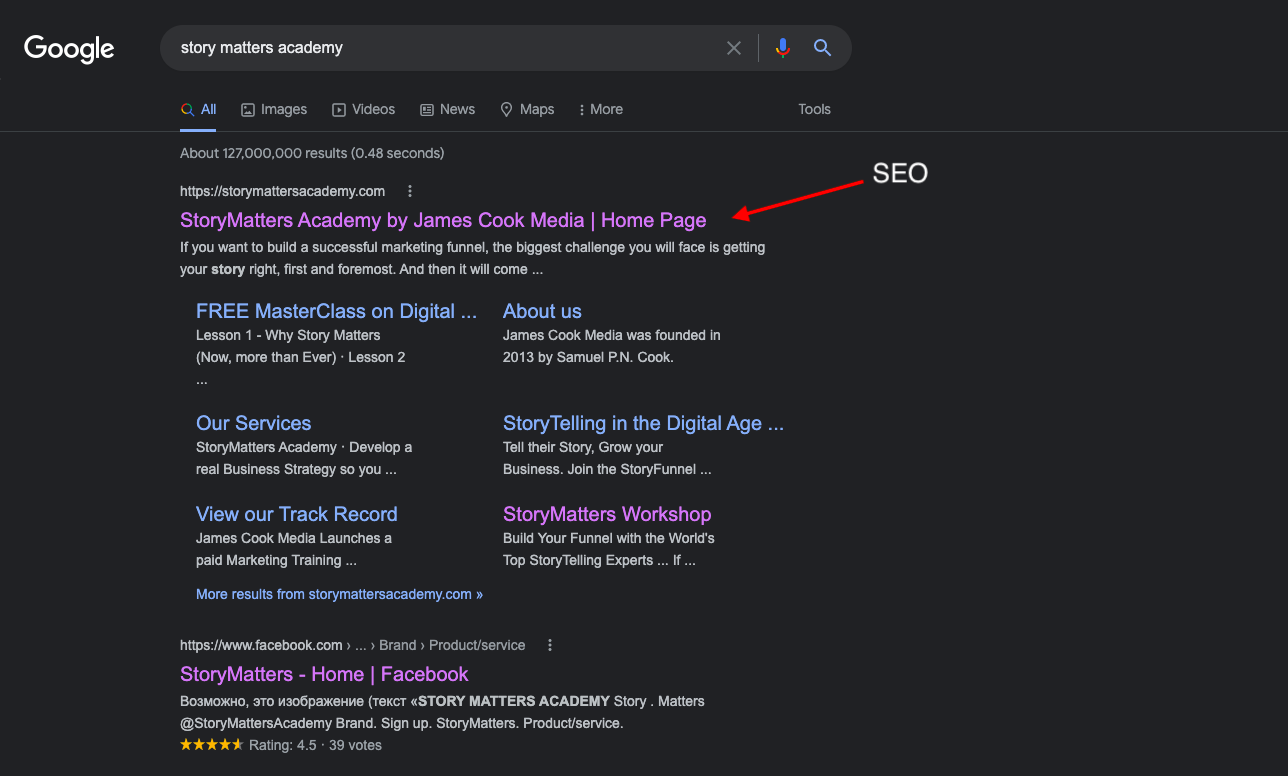Open View our Track Record sitelink

click(297, 514)
